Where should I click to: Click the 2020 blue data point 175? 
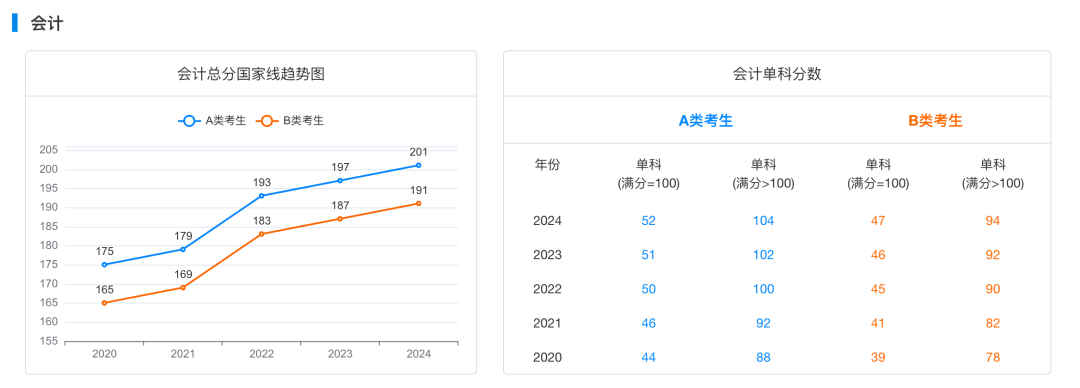[x=104, y=265]
